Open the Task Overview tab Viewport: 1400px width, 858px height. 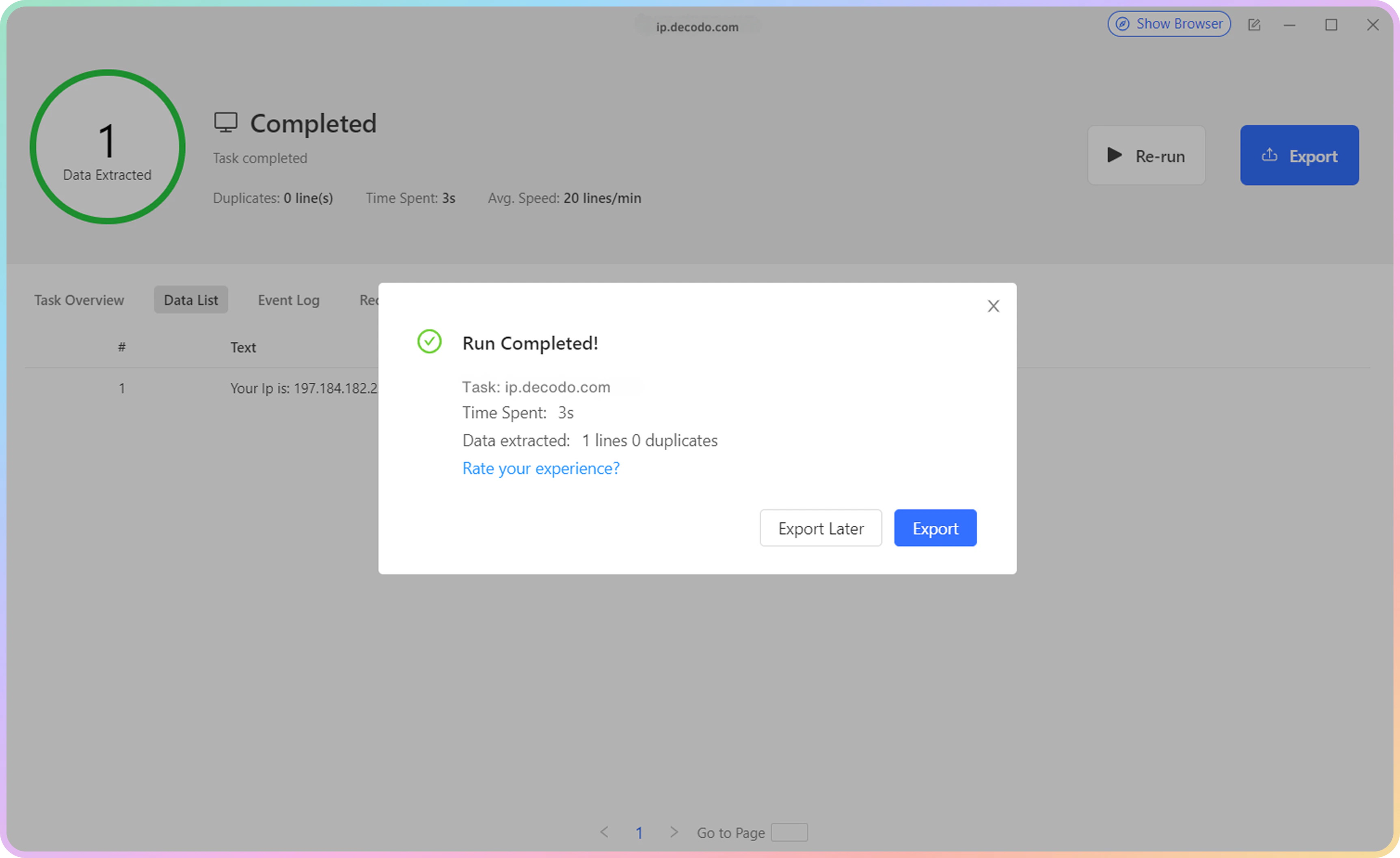[79, 300]
